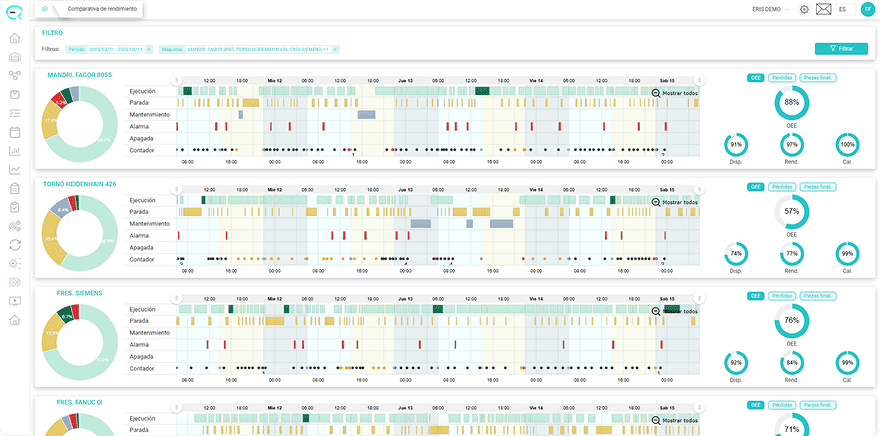Remove the Periodo filter chip
The height and width of the screenshot is (436, 880).
coord(148,49)
